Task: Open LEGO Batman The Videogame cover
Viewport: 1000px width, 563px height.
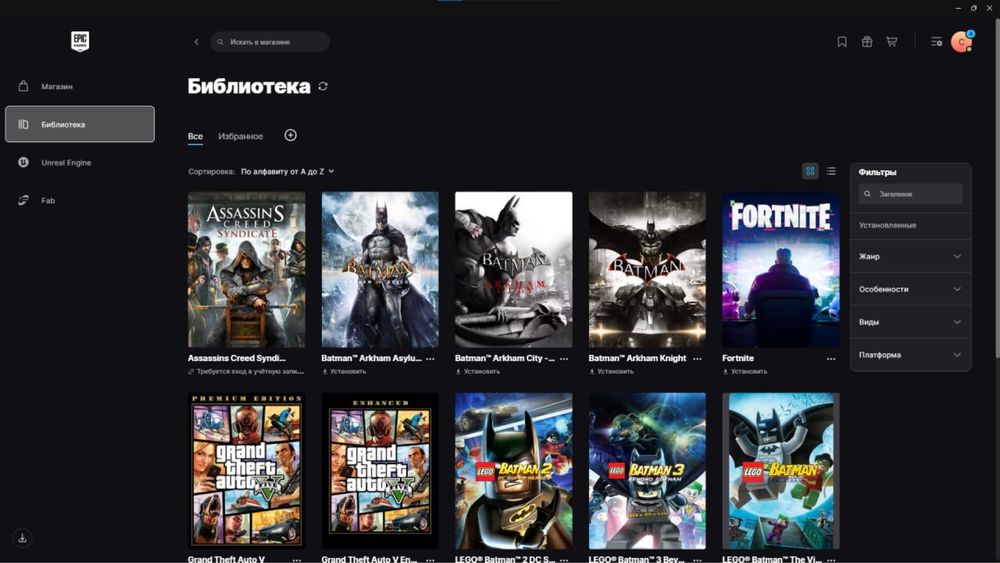Action: tap(781, 471)
